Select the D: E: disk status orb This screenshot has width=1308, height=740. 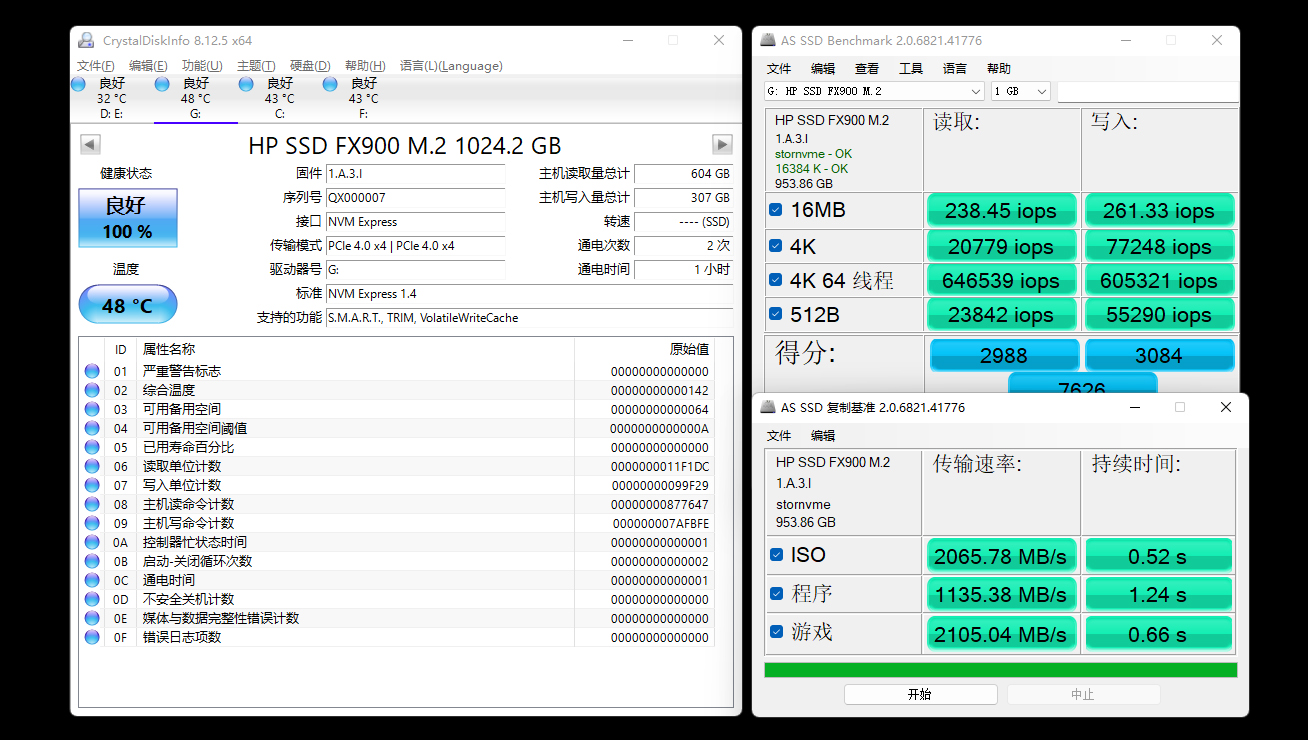click(x=78, y=84)
